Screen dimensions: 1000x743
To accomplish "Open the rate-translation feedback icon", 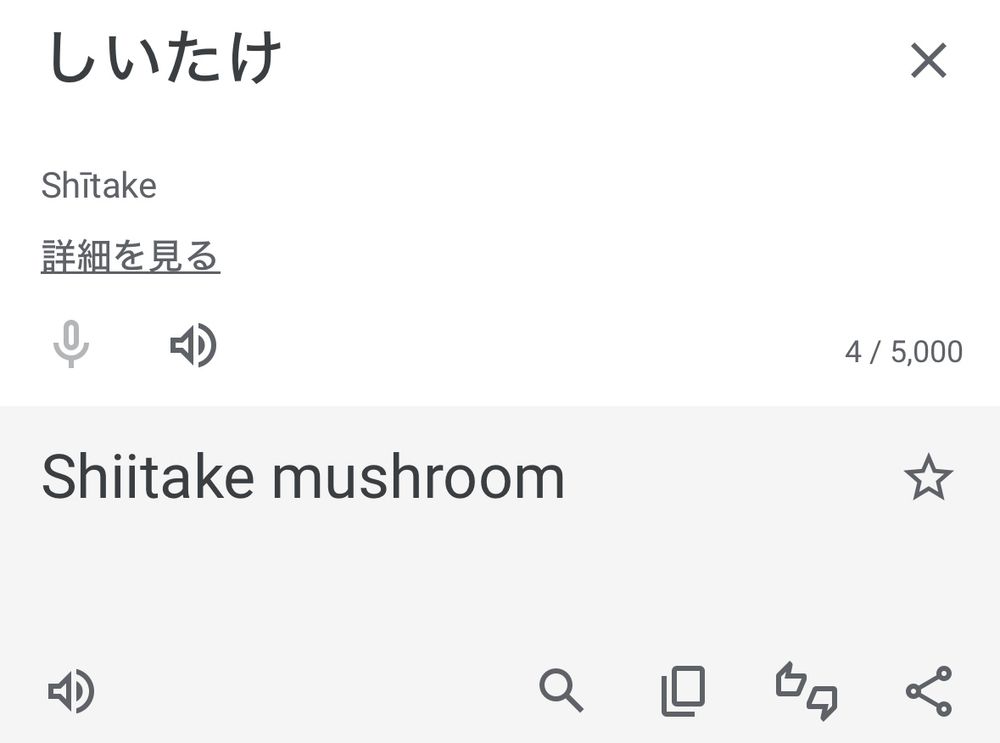I will click(806, 691).
